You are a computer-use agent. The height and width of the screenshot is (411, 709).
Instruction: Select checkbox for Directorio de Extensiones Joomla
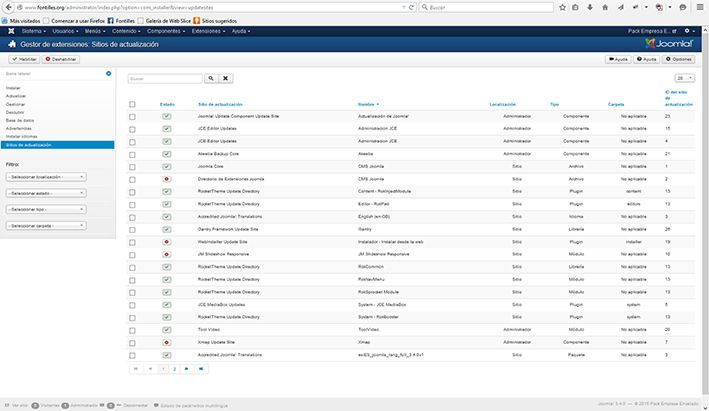click(132, 180)
